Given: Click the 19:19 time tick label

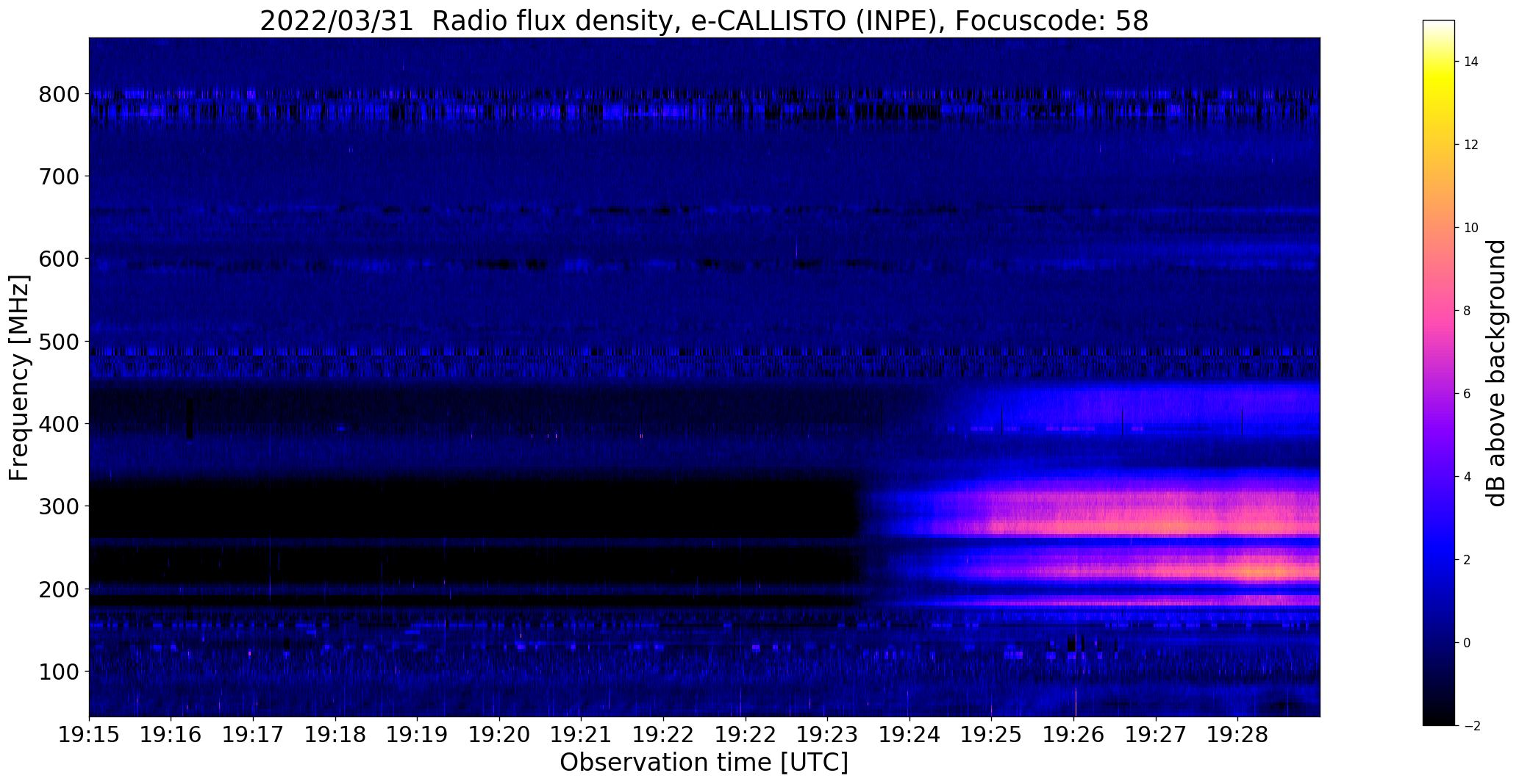Looking at the screenshot, I should tap(417, 736).
